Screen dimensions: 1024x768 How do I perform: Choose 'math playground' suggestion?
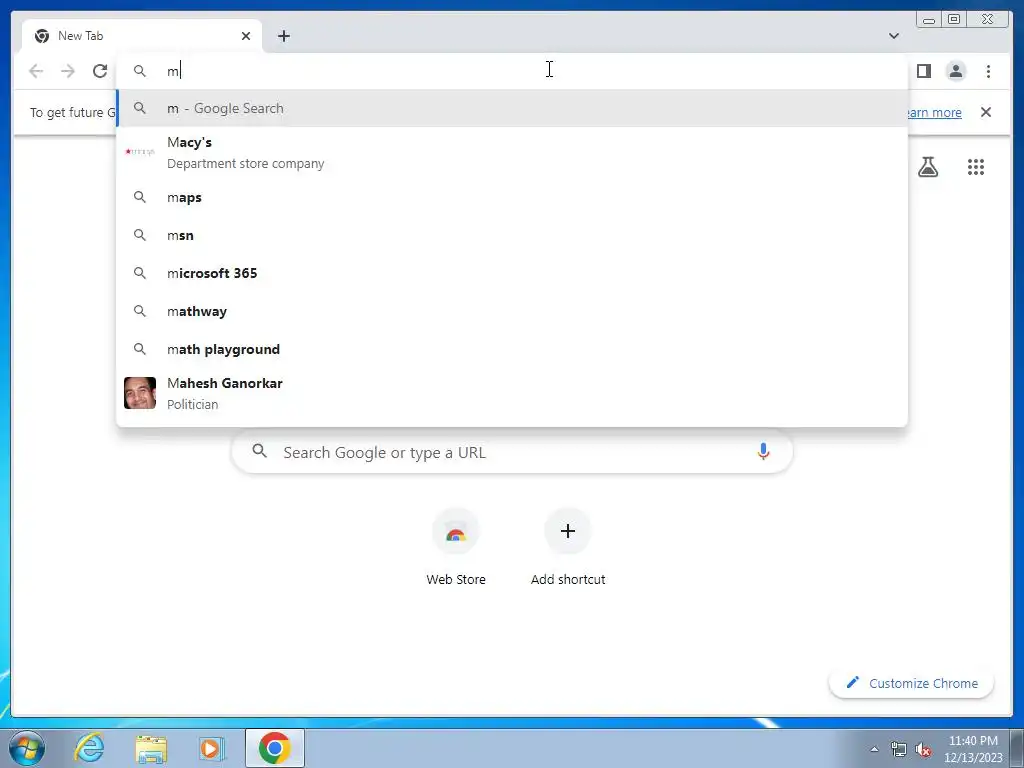[x=512, y=349]
